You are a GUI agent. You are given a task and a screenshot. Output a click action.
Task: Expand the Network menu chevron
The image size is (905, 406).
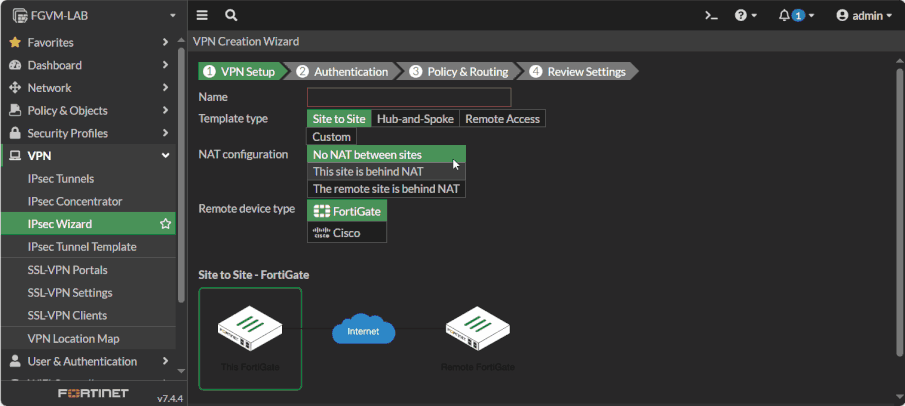165,88
